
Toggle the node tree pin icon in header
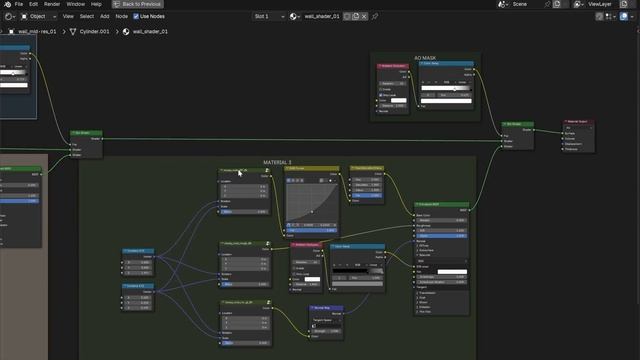[x=375, y=16]
